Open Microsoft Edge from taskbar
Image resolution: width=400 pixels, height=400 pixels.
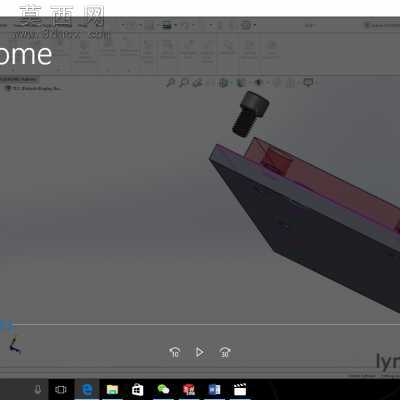87,389
